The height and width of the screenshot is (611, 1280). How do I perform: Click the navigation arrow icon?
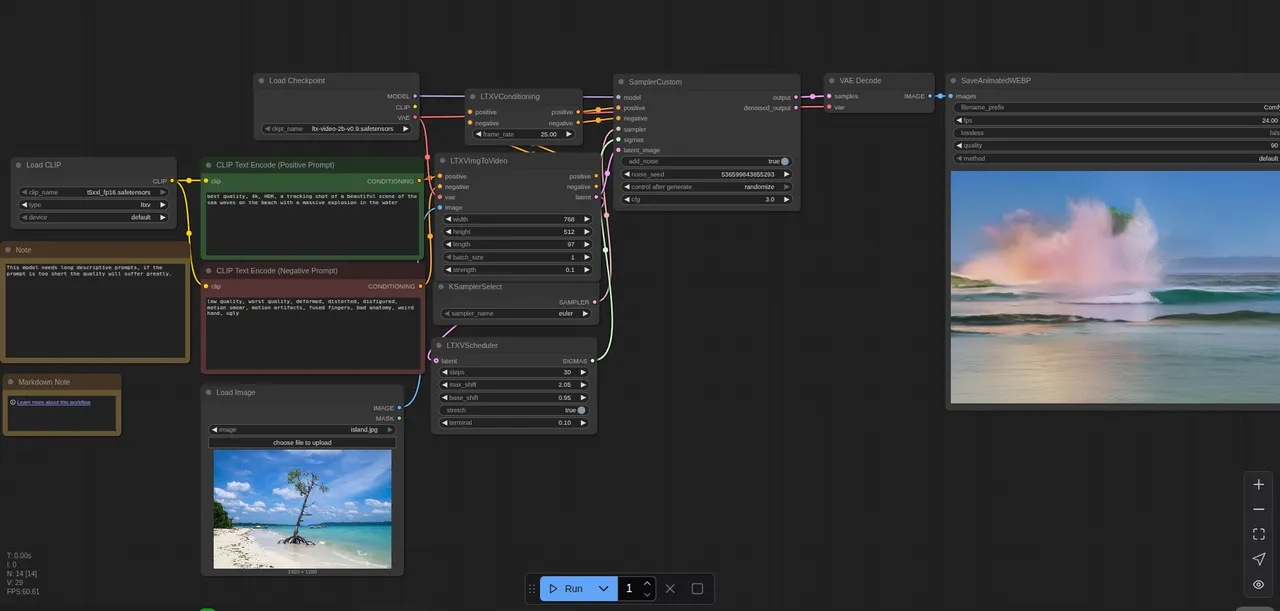pos(1258,559)
